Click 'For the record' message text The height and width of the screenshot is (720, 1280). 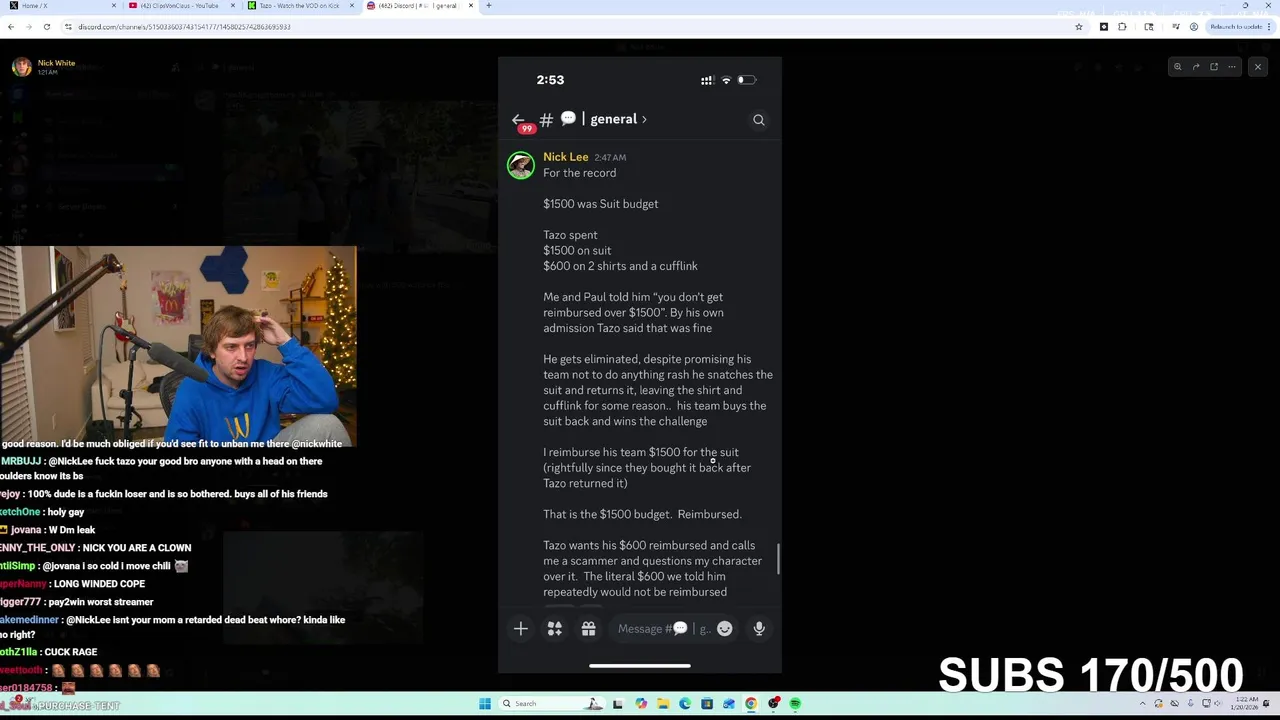(579, 173)
